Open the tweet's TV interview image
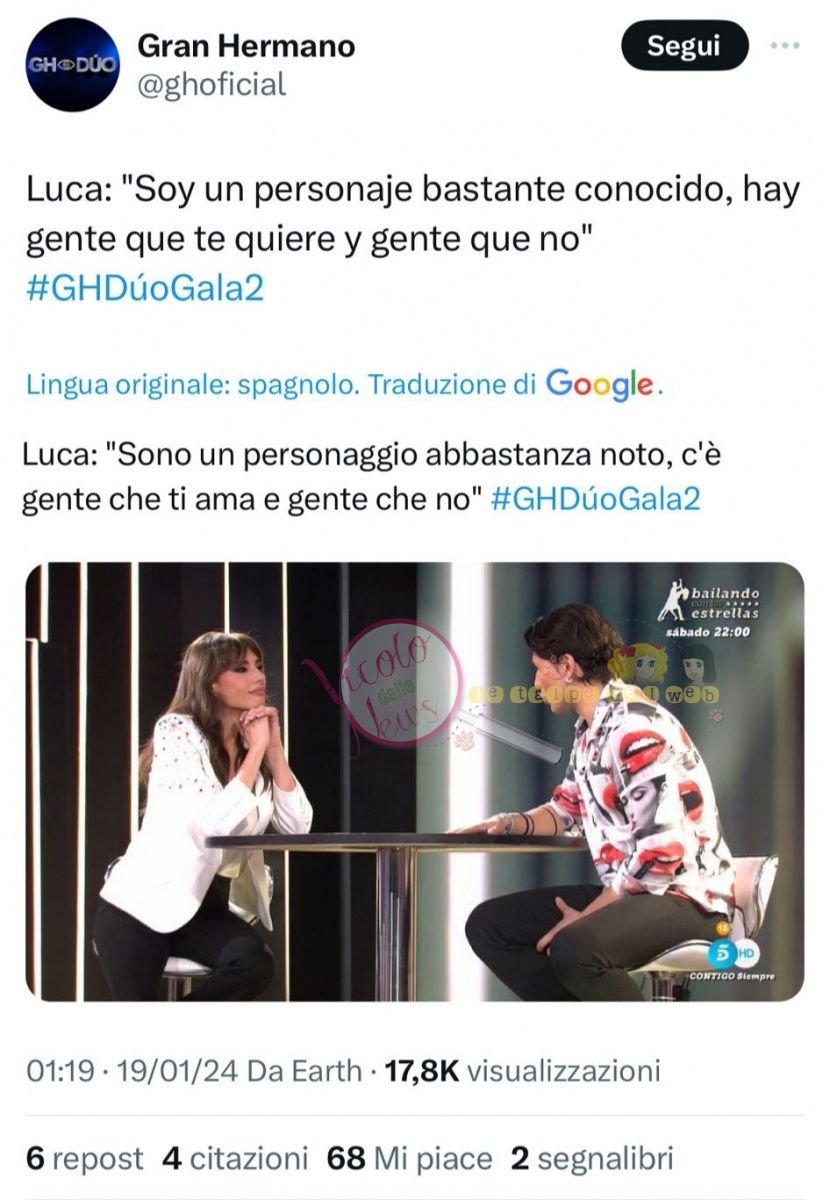 click(x=415, y=782)
